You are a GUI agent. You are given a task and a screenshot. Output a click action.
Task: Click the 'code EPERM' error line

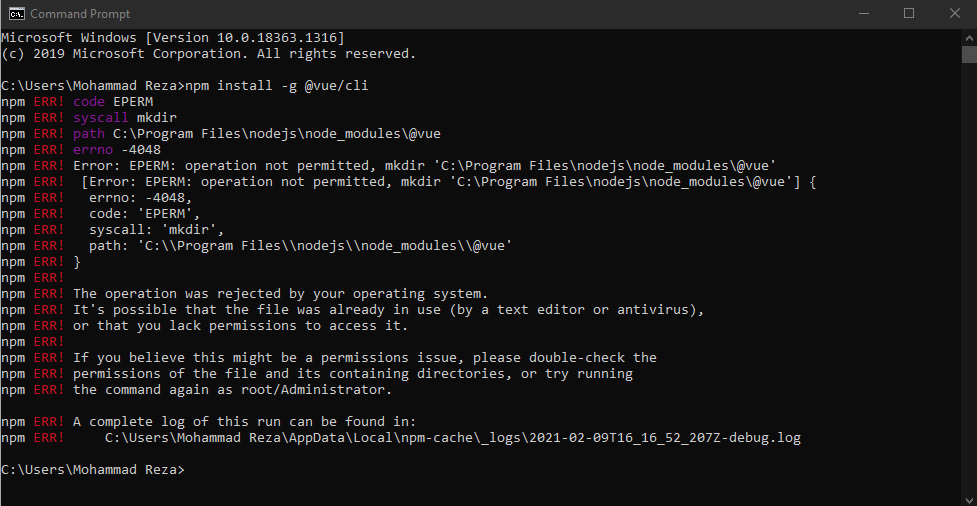113,101
